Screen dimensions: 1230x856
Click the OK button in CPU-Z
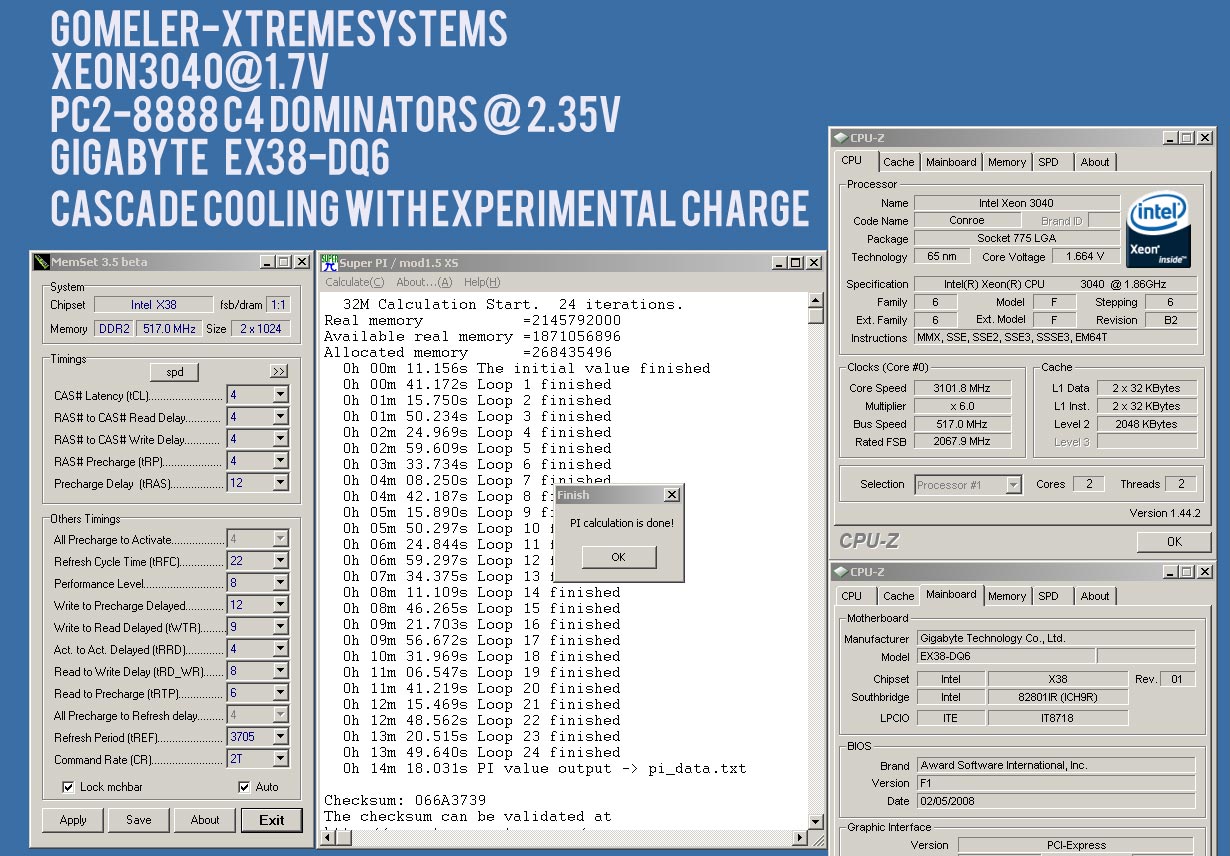1174,542
